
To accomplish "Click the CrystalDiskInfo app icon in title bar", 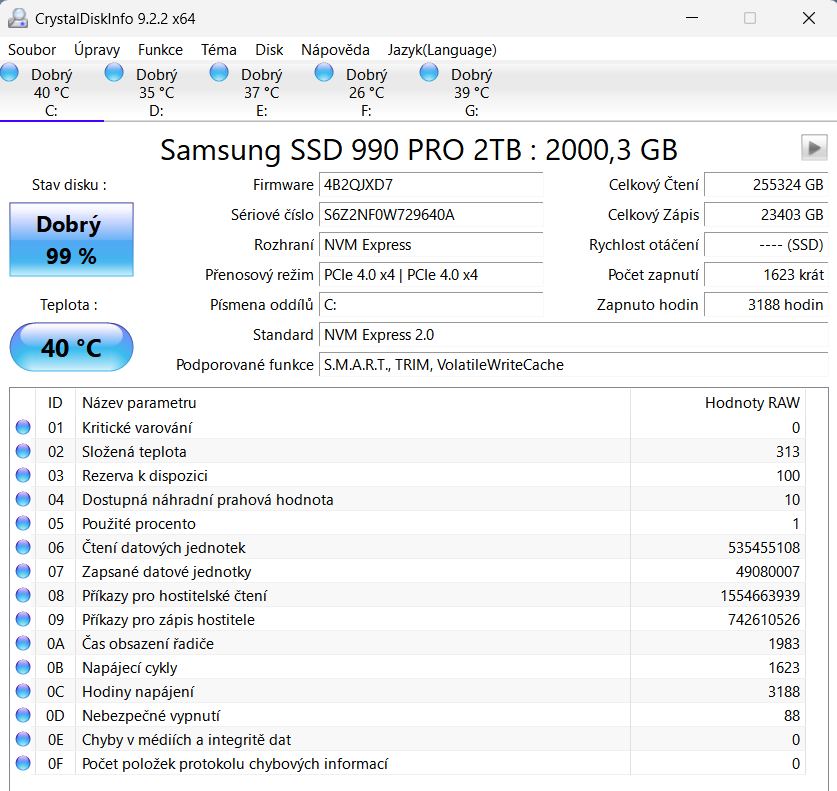I will (18, 18).
